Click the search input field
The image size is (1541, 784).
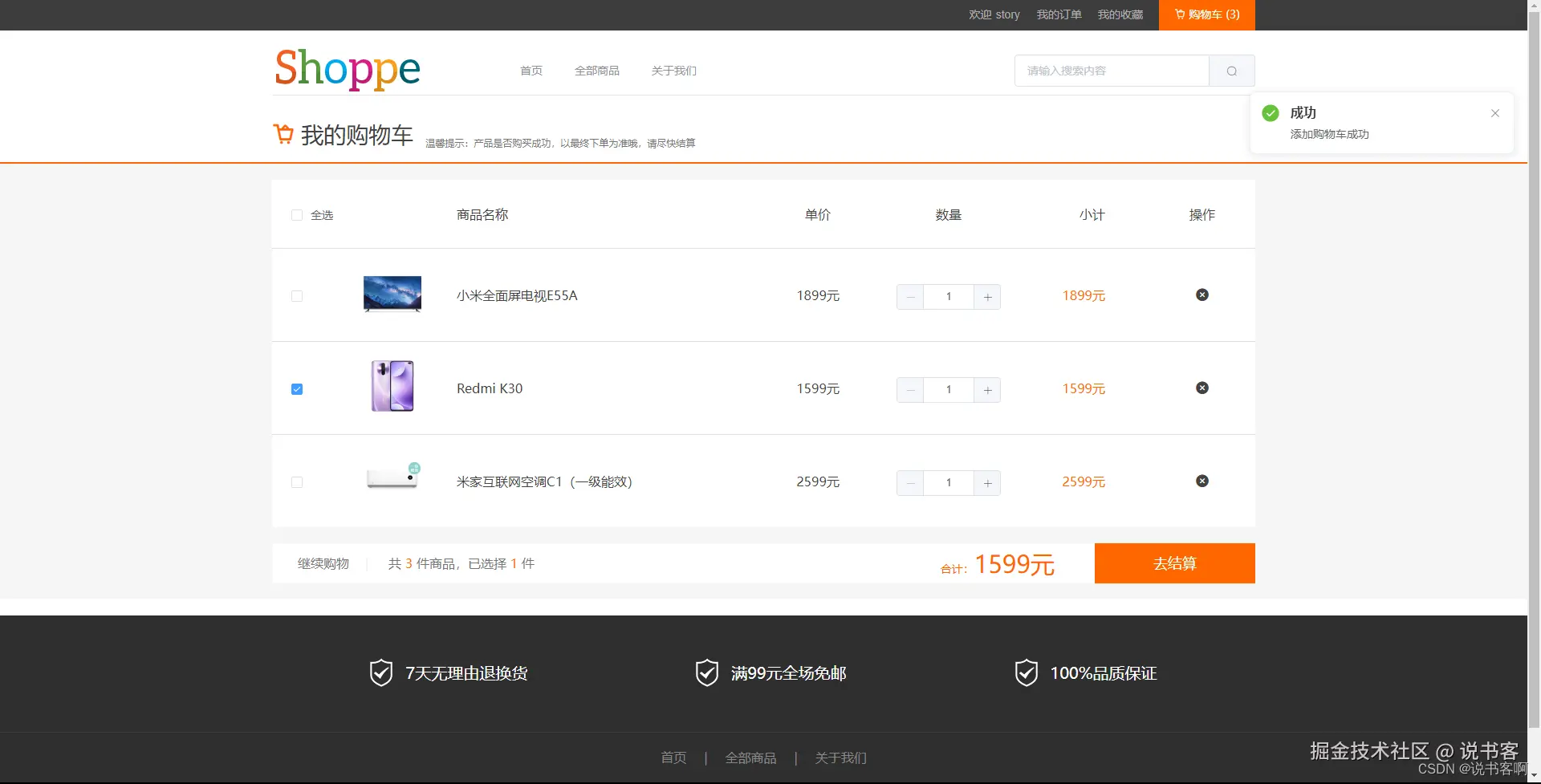click(1112, 71)
